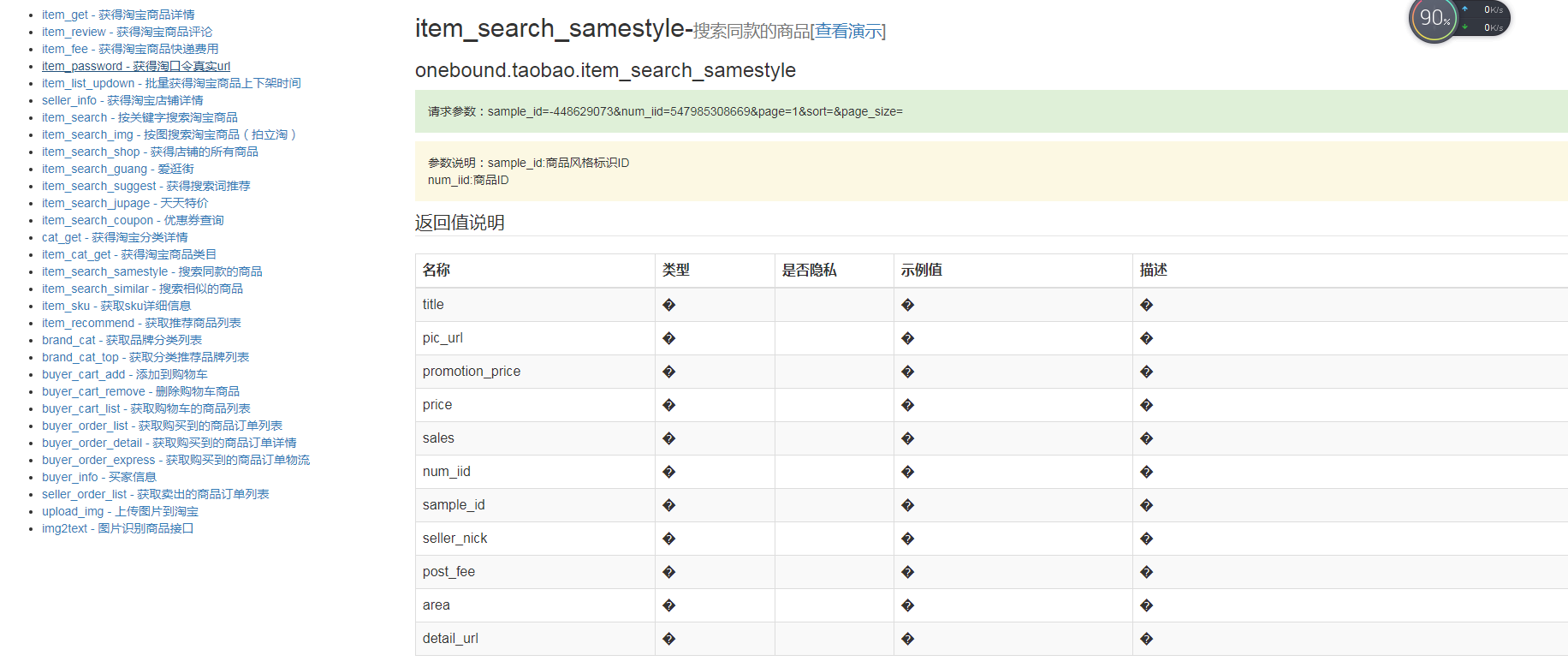Click the price row name cell
The width and height of the screenshot is (1568, 661).
pyautogui.click(x=535, y=405)
